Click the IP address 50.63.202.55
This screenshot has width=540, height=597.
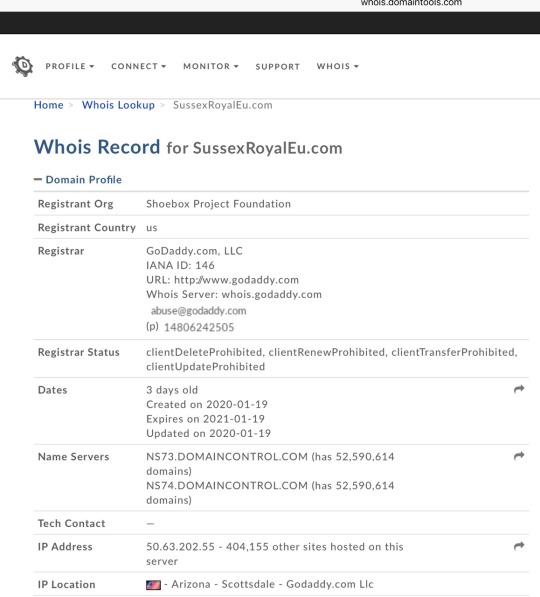181,547
